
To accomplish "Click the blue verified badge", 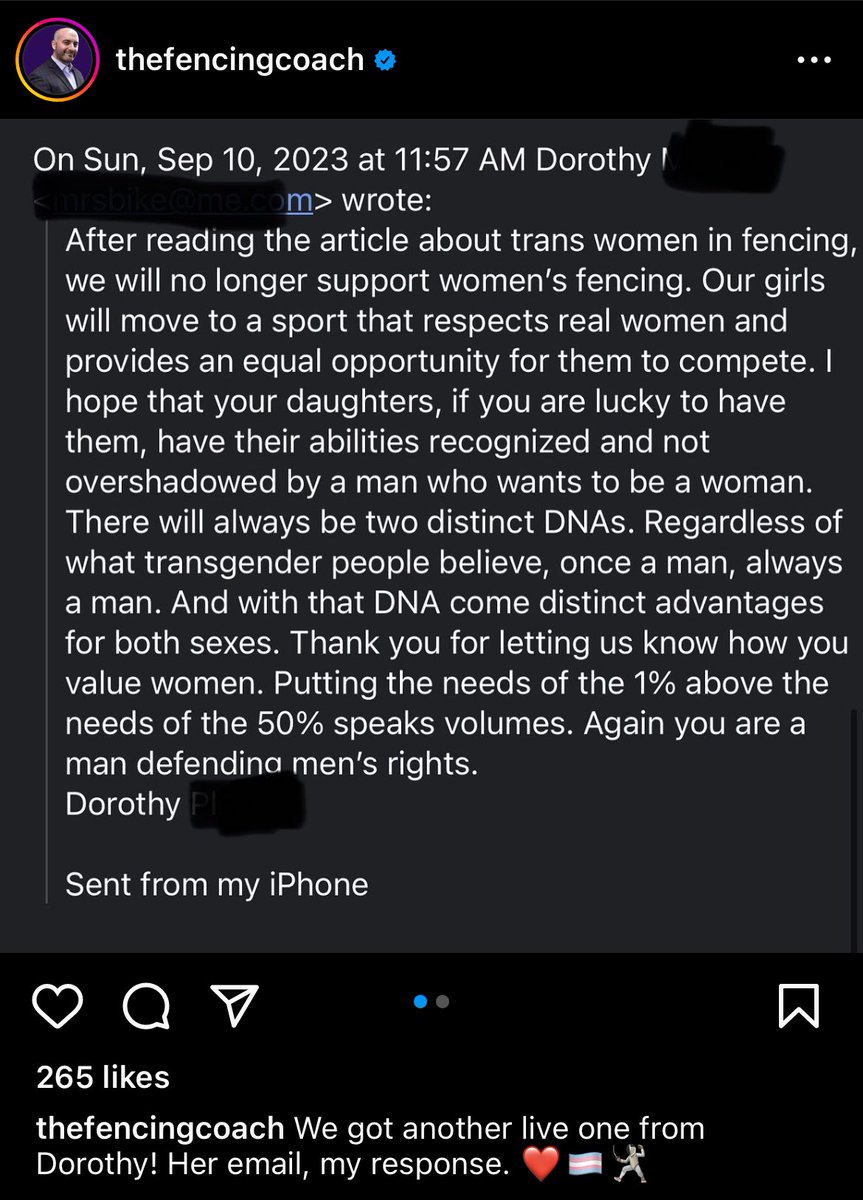I will [x=385, y=60].
